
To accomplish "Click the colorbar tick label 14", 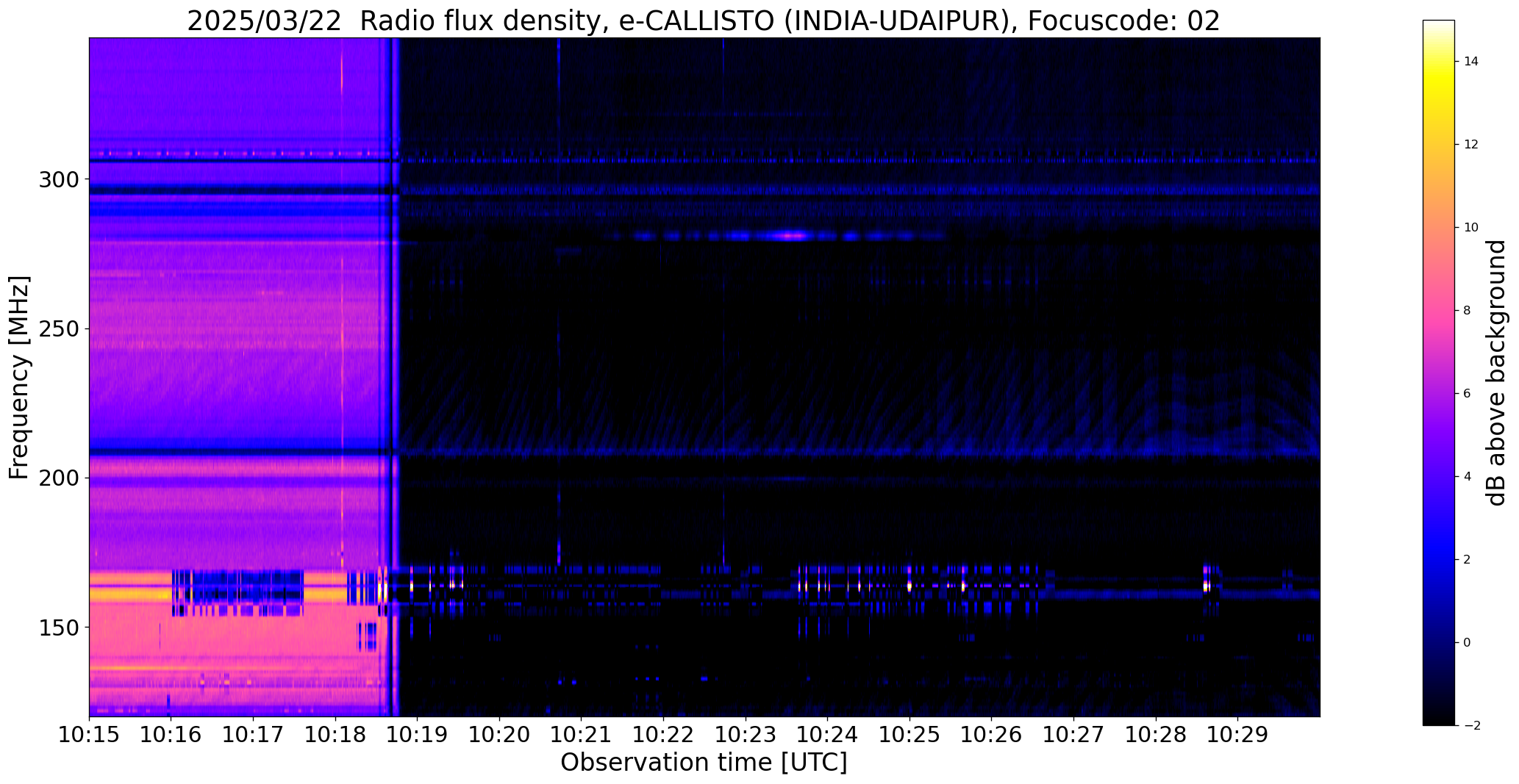I will 1471,62.
